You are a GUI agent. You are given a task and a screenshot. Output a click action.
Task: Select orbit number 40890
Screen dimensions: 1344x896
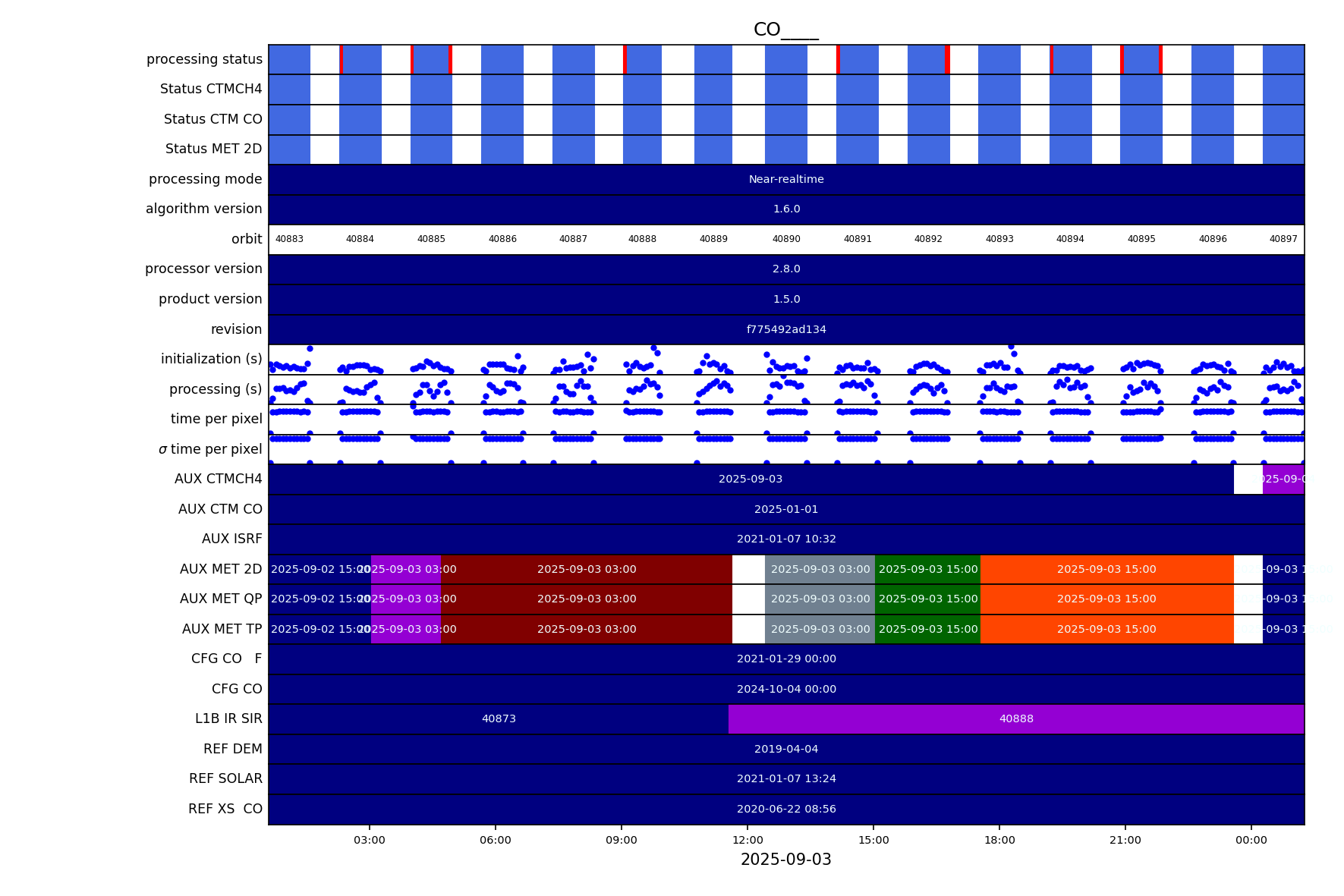point(786,239)
